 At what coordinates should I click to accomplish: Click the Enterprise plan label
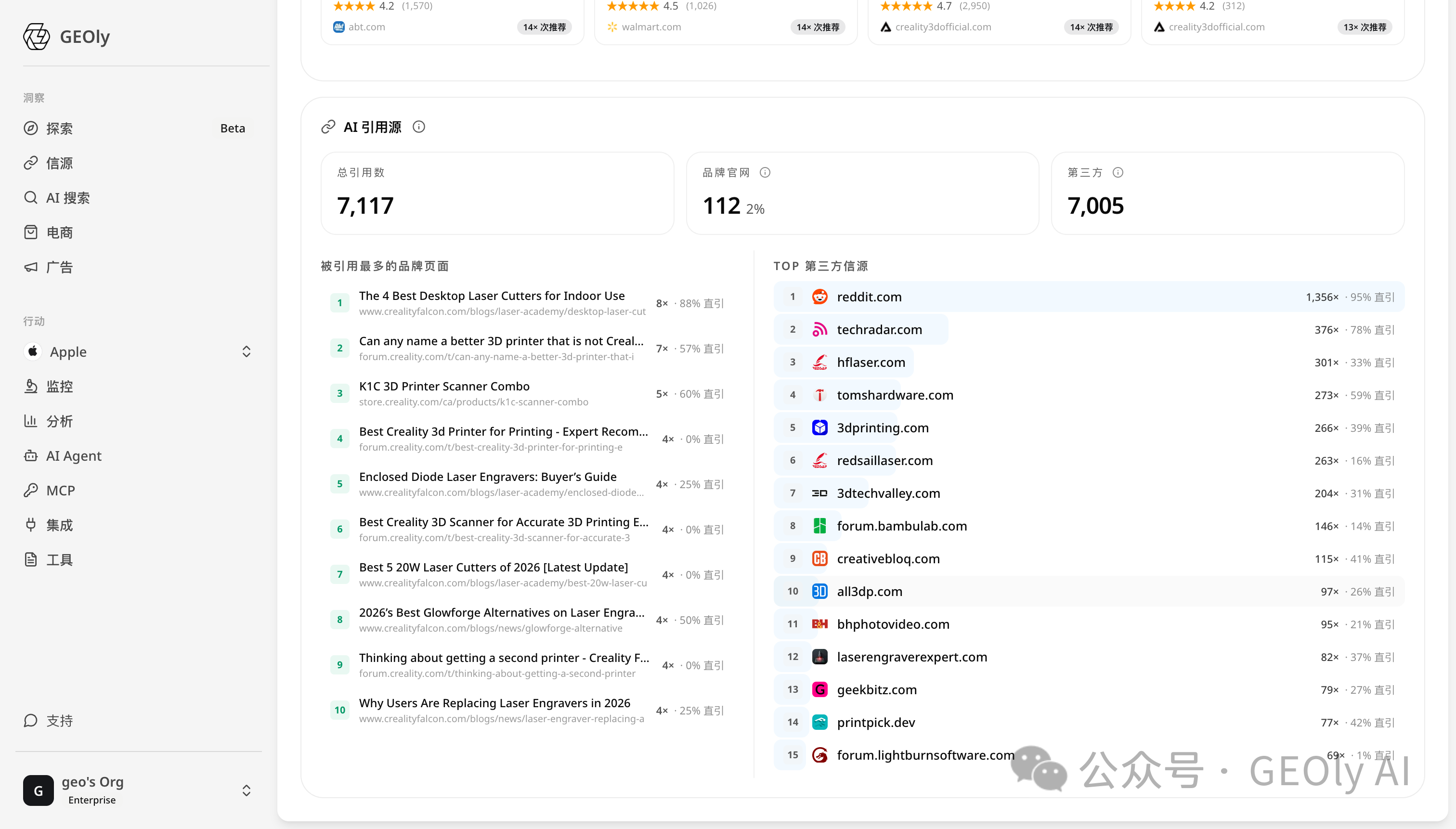[x=91, y=800]
